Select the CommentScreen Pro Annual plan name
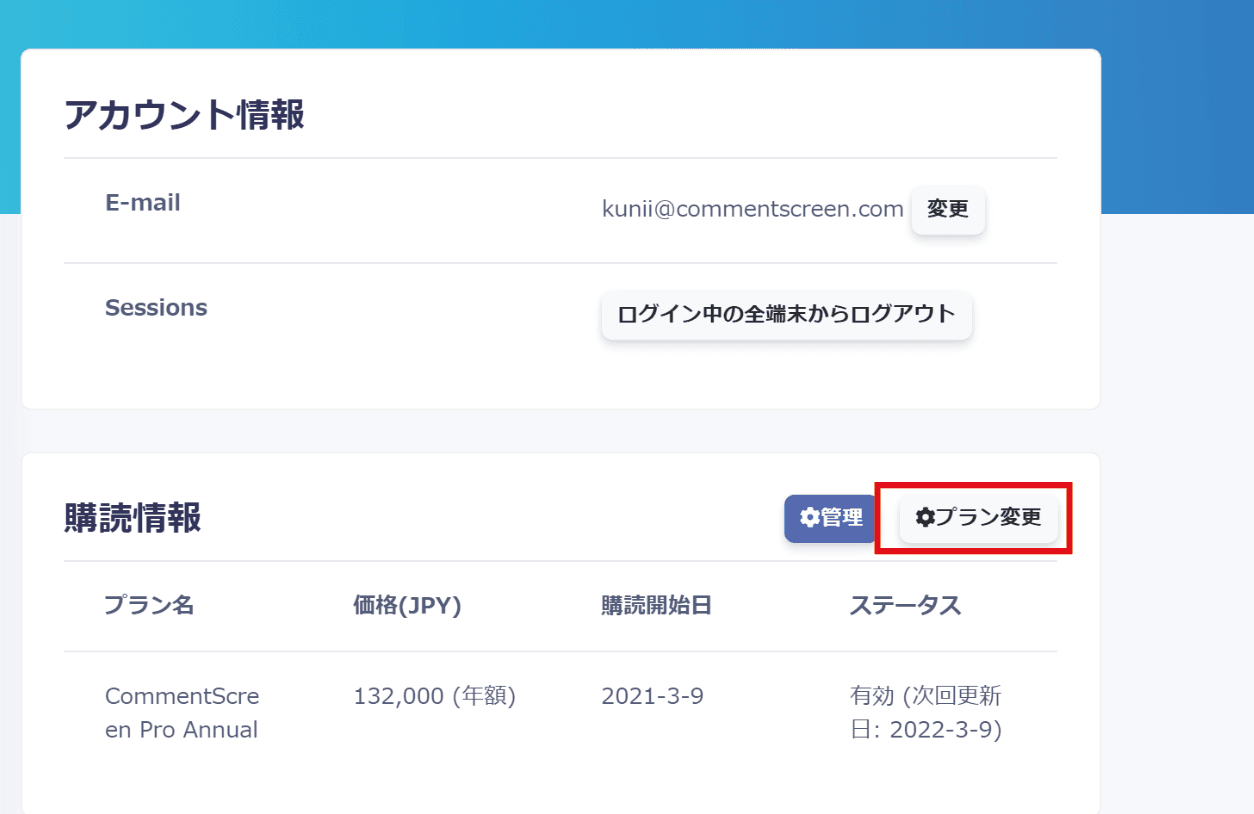1254x814 pixels. 182,713
